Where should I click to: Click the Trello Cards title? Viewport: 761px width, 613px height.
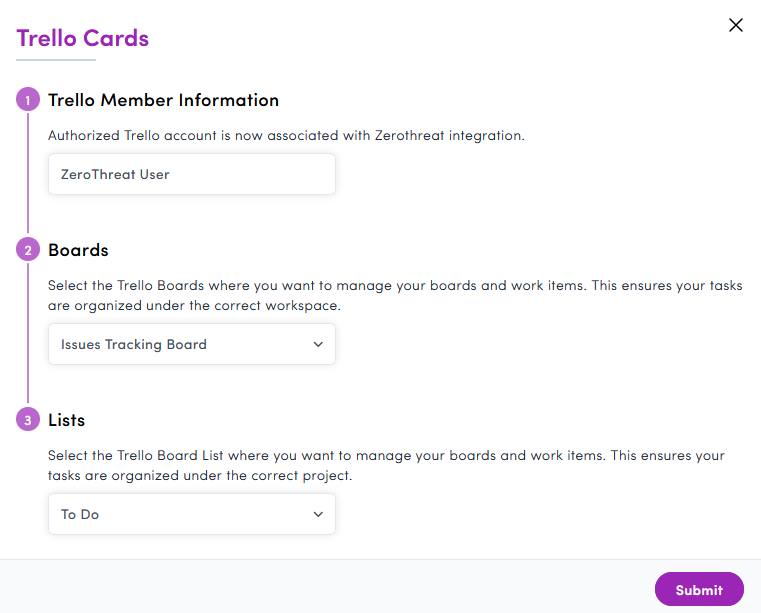tap(83, 39)
